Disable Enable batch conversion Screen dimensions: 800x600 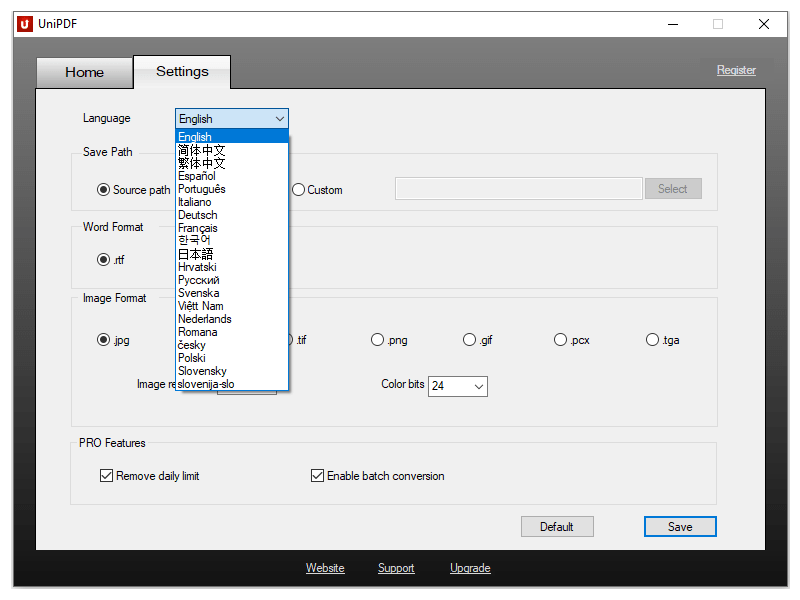tap(317, 475)
